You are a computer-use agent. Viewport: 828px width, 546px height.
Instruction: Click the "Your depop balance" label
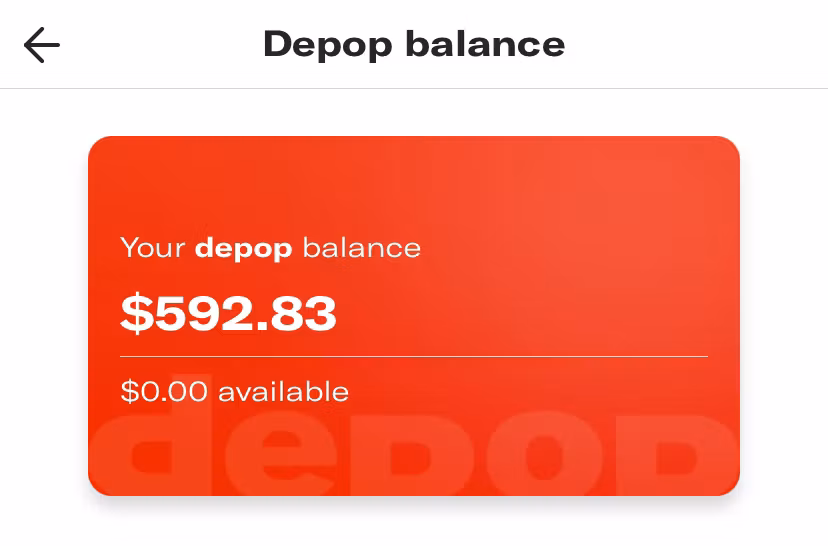[x=270, y=247]
